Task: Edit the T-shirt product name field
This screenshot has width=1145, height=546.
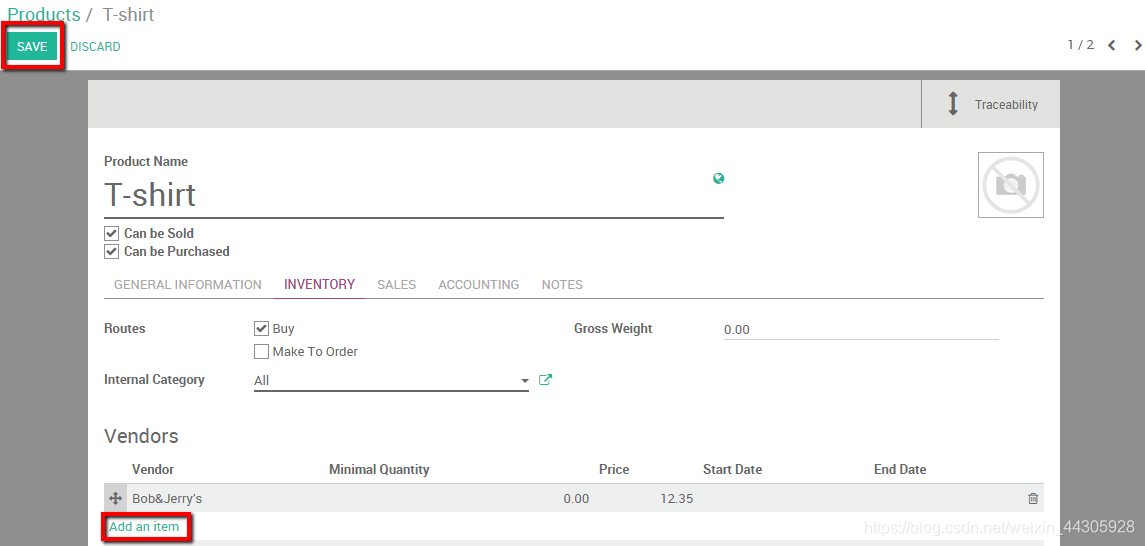Action: (x=413, y=195)
